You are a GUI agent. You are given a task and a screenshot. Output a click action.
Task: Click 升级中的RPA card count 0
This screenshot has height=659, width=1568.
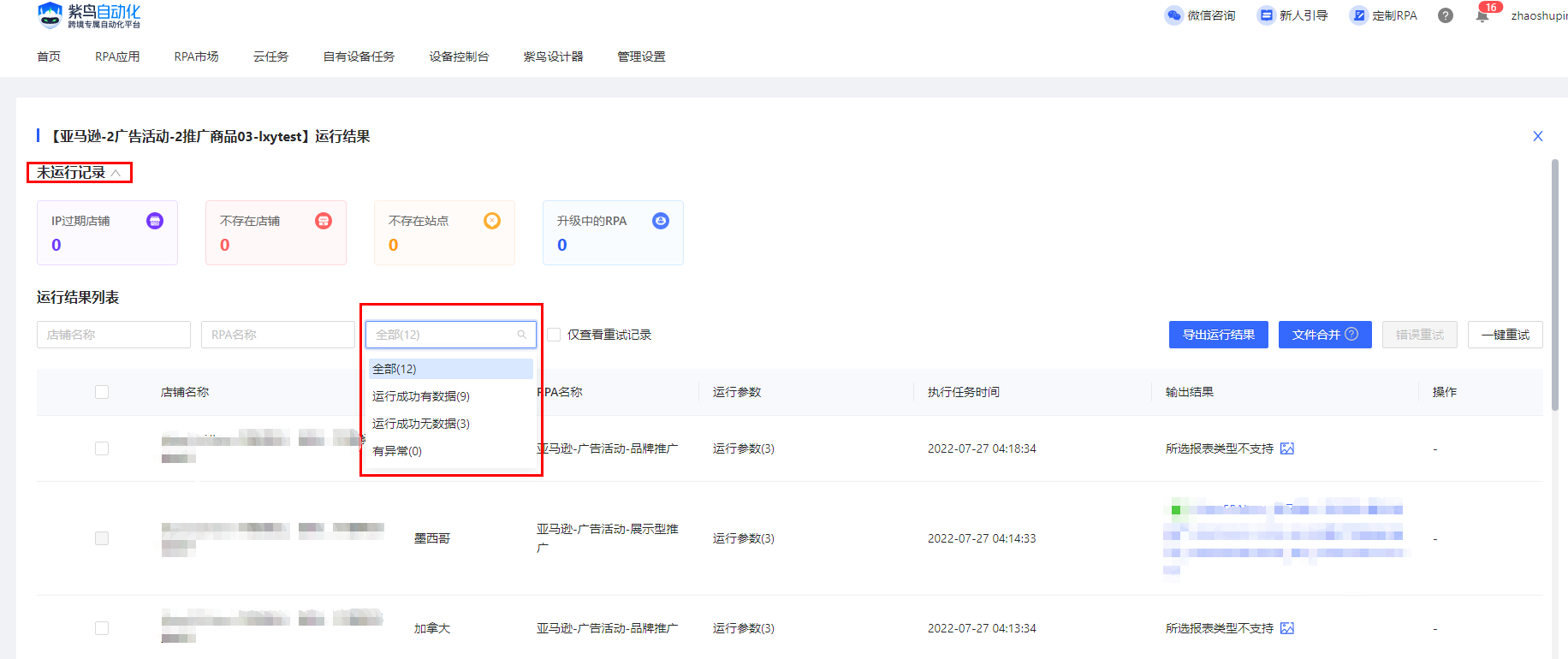562,245
